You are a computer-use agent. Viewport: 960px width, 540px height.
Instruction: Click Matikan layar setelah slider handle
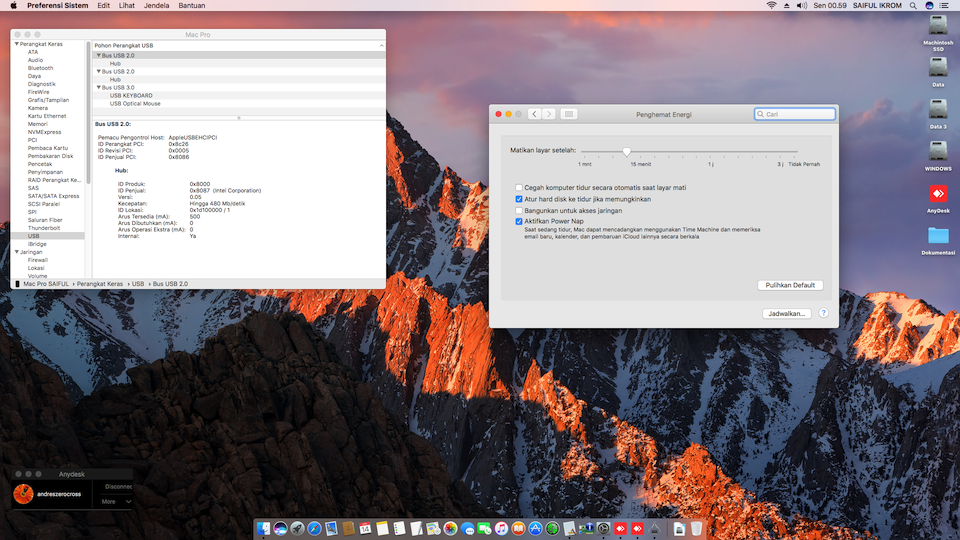pos(626,151)
